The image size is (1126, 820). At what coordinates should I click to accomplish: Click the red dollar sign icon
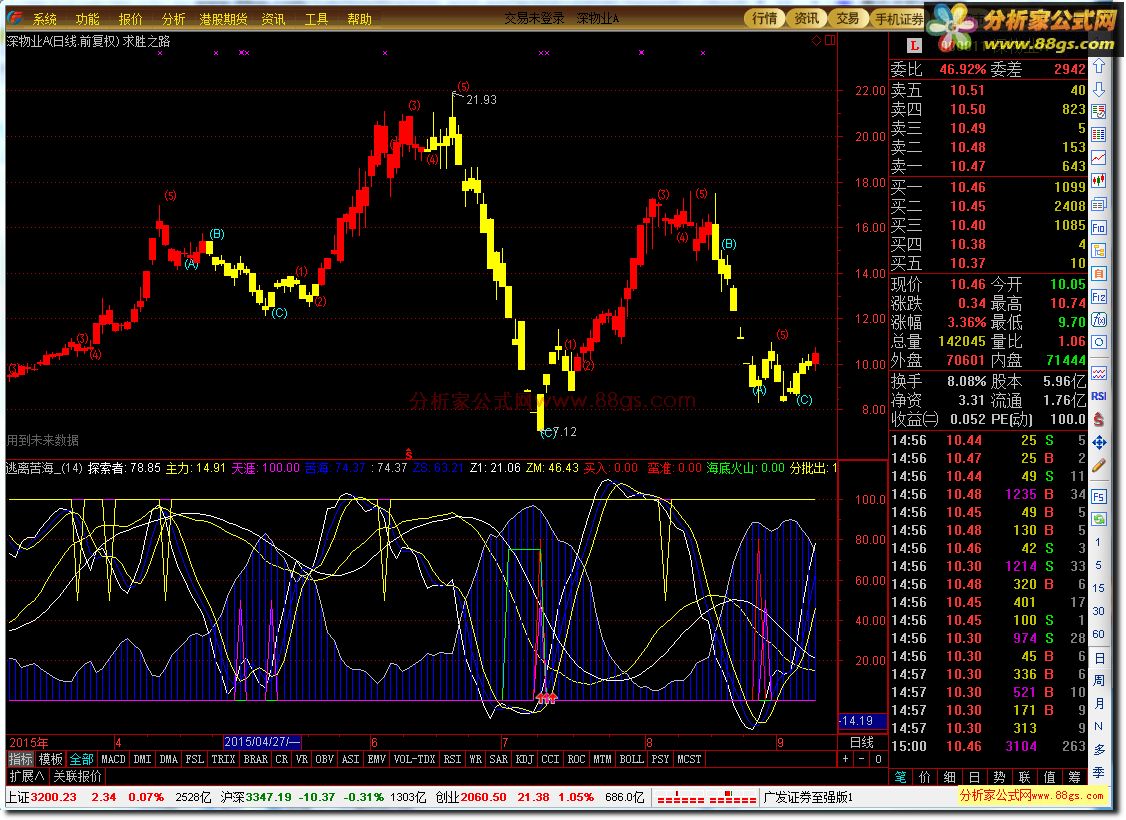pyautogui.click(x=1099, y=419)
